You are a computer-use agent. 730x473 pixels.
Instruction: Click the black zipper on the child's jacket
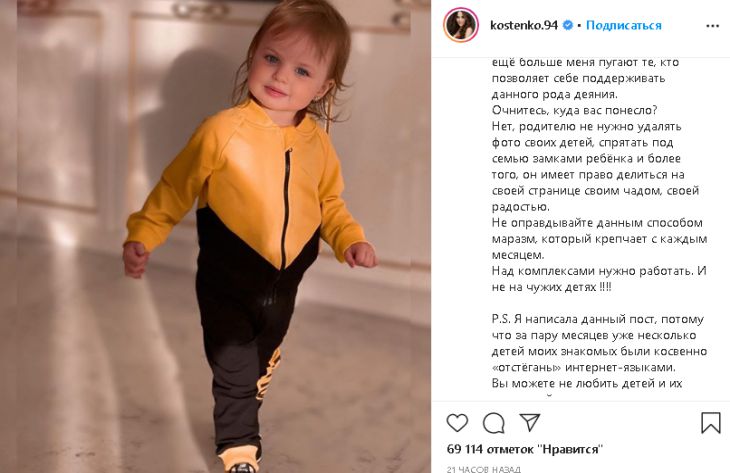(286, 209)
